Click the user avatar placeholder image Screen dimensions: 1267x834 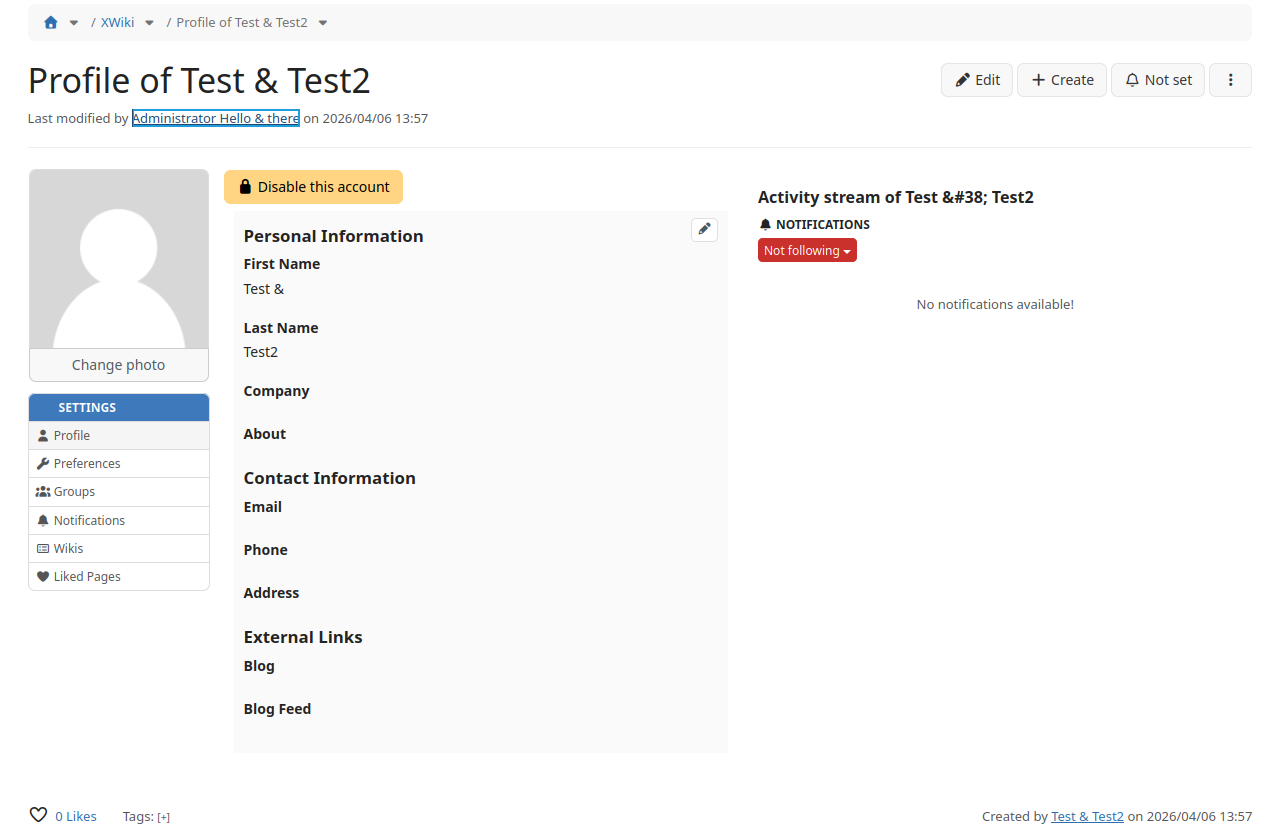pos(119,259)
